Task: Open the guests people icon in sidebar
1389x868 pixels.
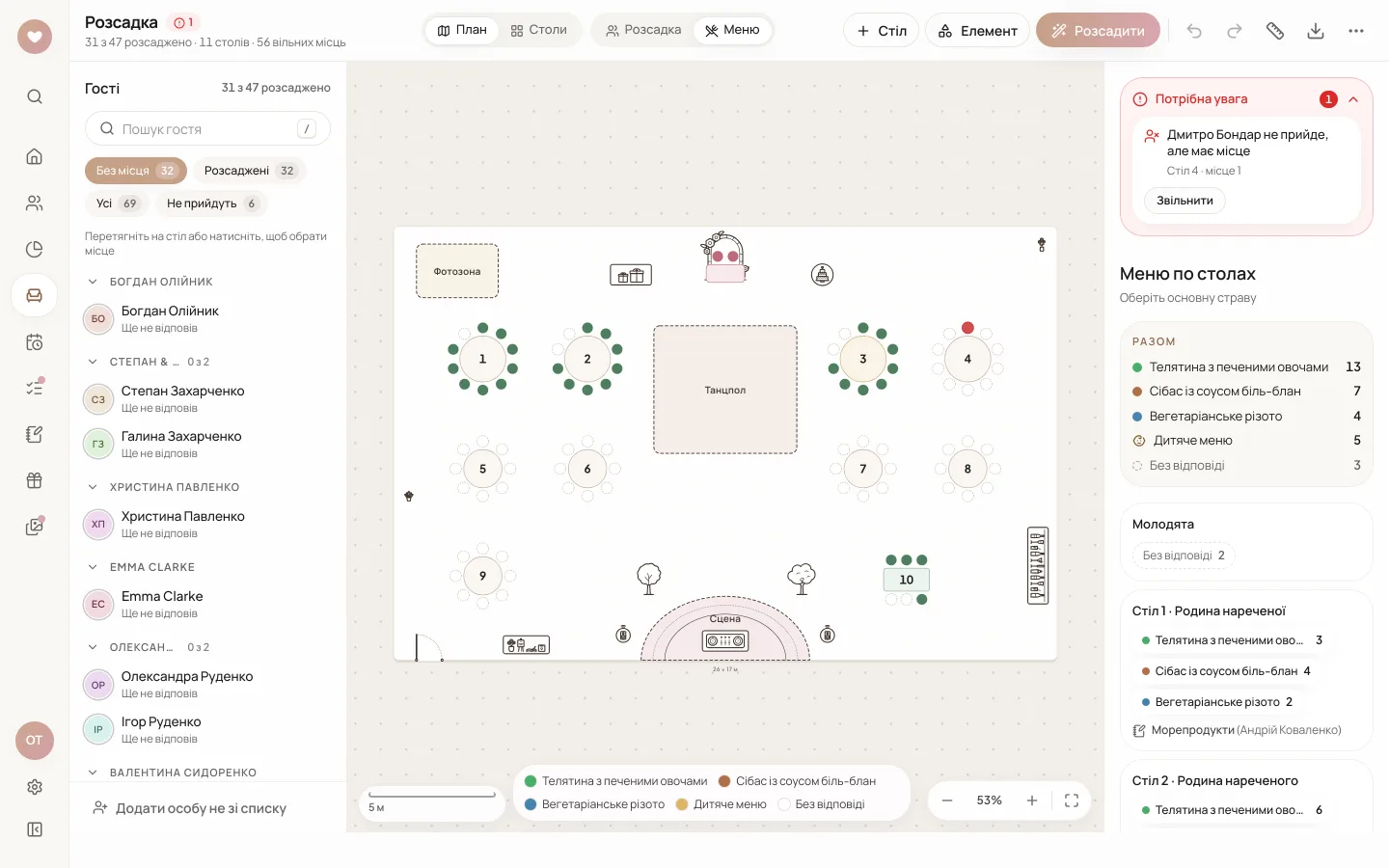Action: tap(35, 203)
